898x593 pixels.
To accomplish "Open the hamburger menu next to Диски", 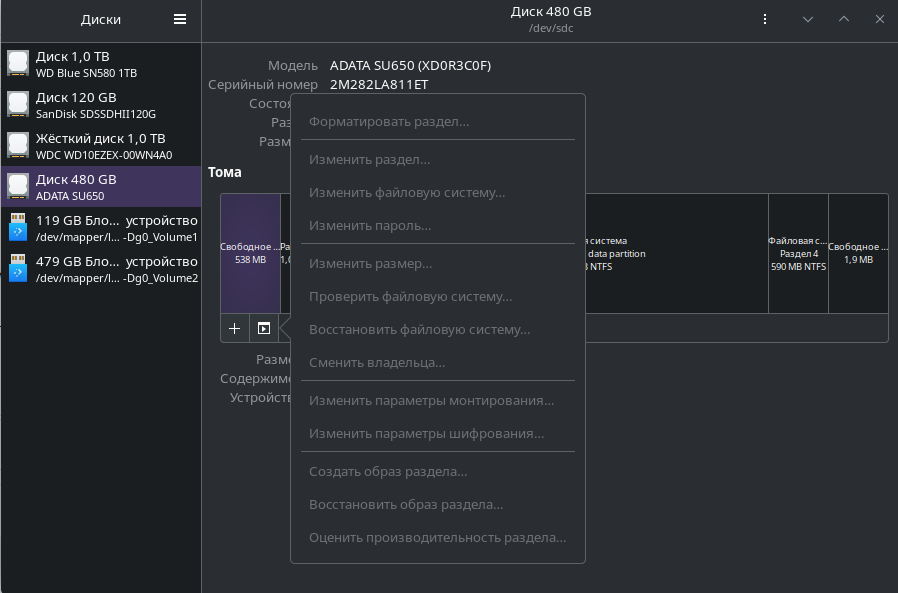I will [x=180, y=19].
